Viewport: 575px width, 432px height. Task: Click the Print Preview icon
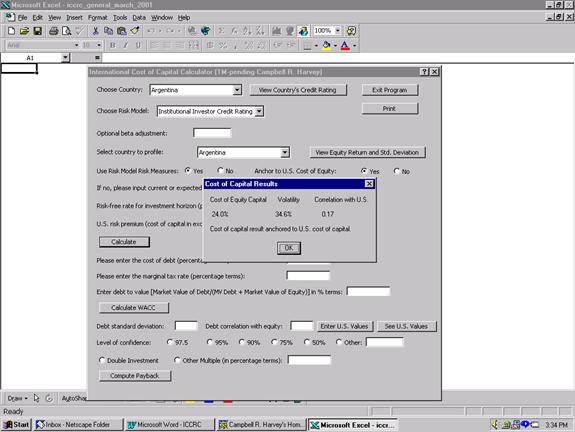(66, 31)
